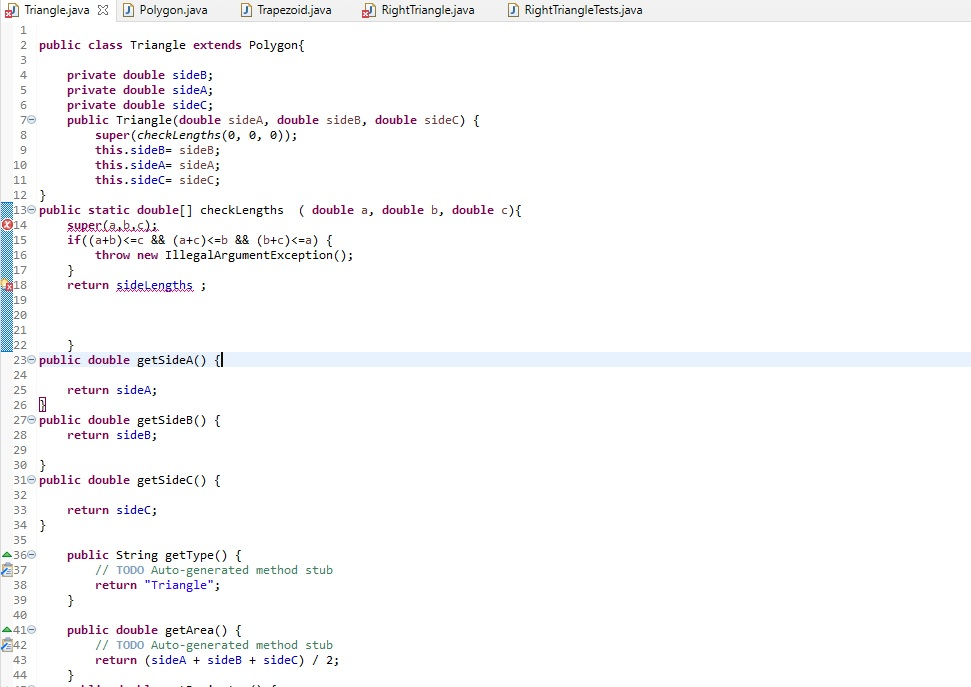Click the task marker icon on line 37
The image size is (971, 687).
[5, 570]
